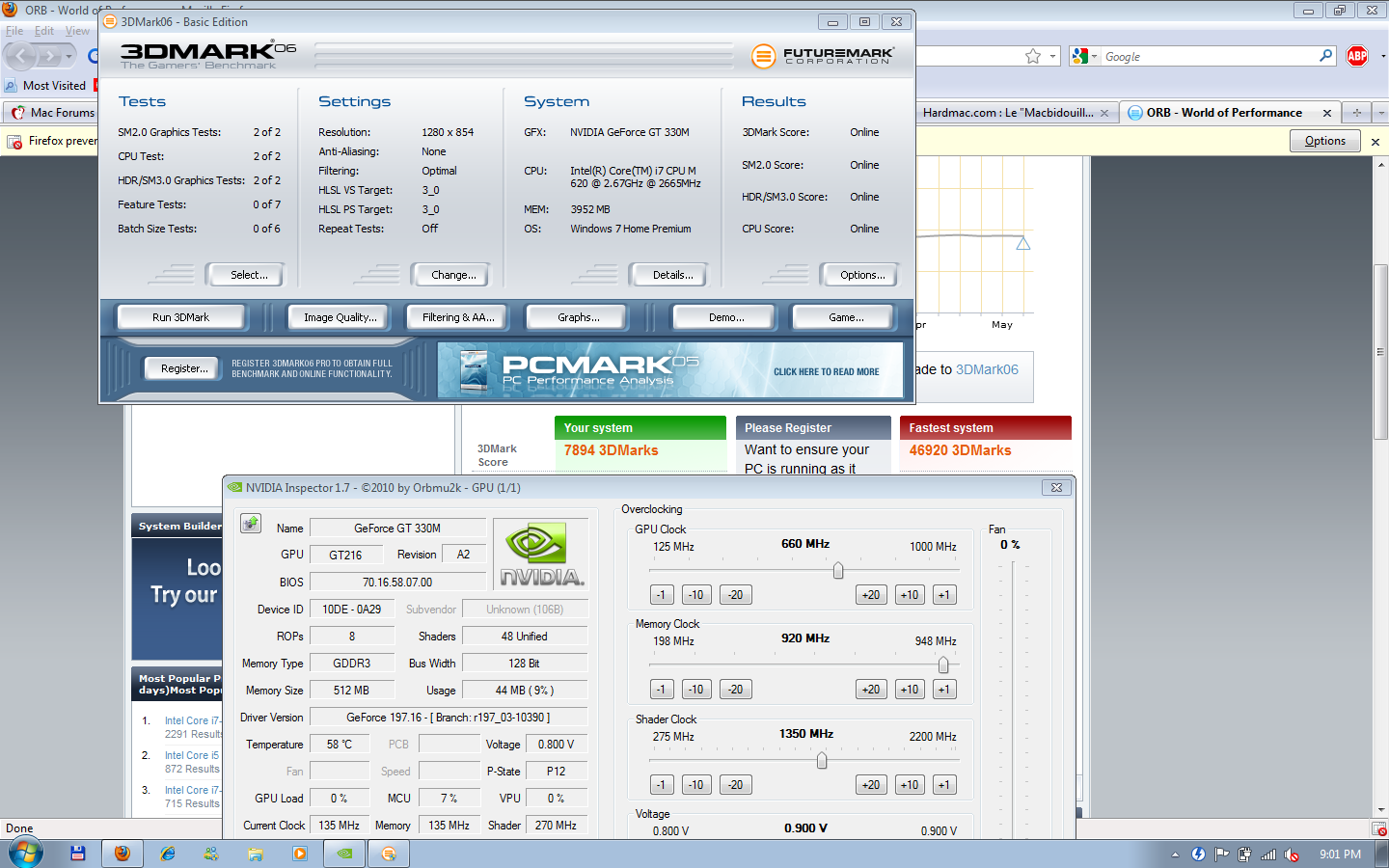Switch to 3DMark06 taskbar button
Screen dimensions: 1389x868
tap(389, 854)
